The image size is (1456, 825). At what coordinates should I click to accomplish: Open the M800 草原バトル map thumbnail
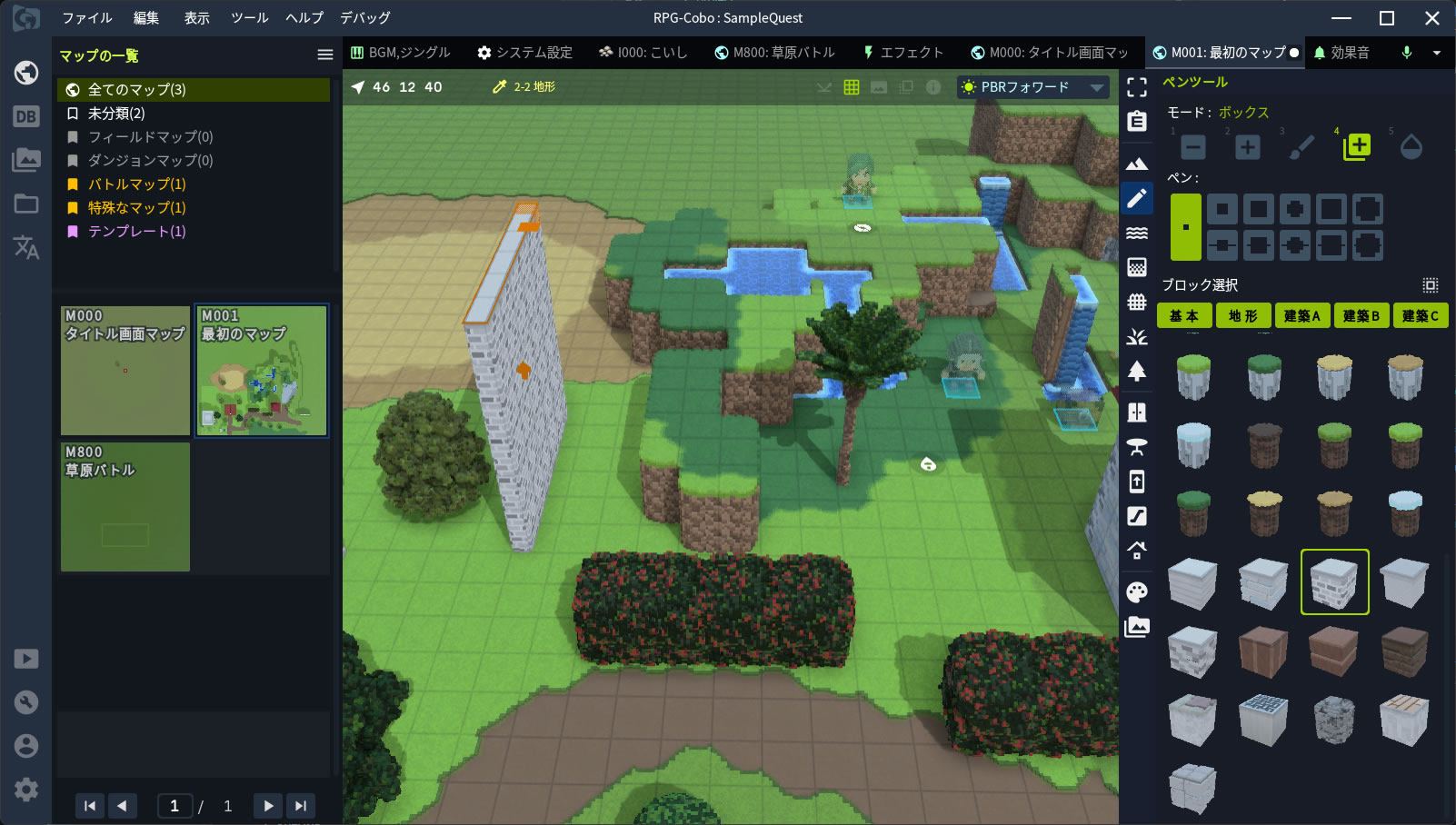(x=125, y=506)
